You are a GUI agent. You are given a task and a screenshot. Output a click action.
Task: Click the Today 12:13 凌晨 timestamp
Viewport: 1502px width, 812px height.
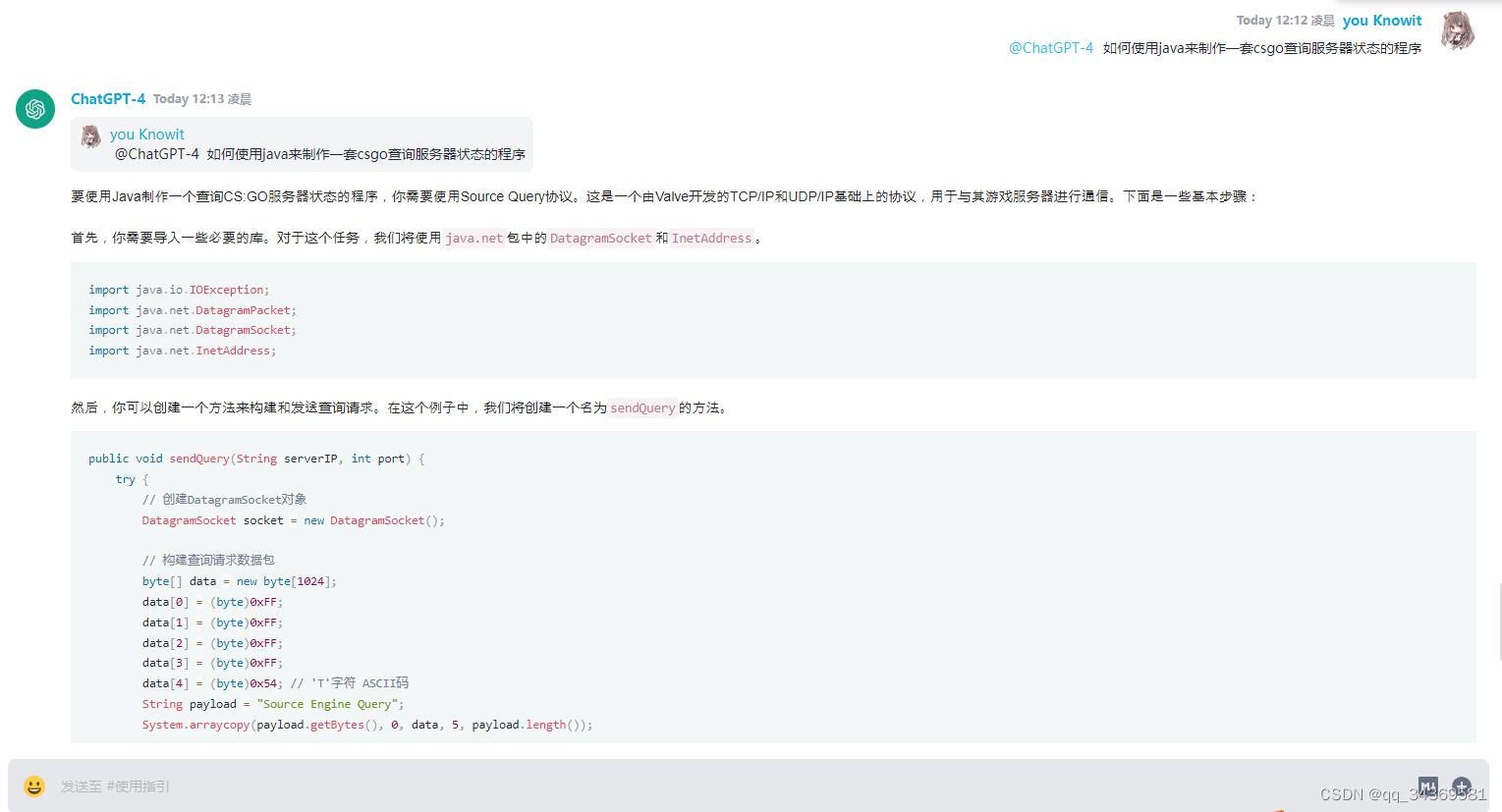click(202, 98)
